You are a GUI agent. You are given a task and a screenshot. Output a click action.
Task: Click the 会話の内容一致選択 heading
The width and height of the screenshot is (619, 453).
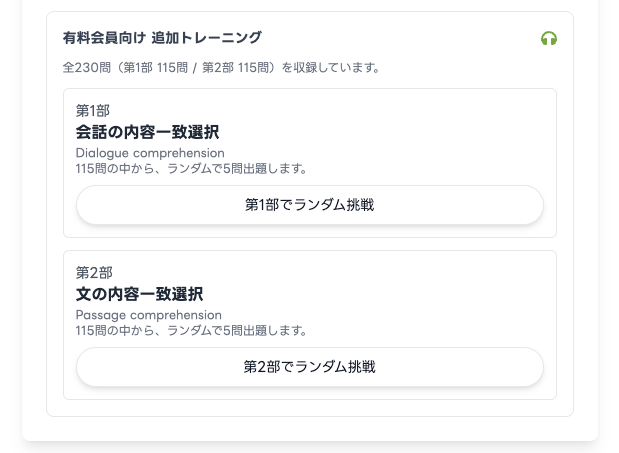pyautogui.click(x=147, y=132)
